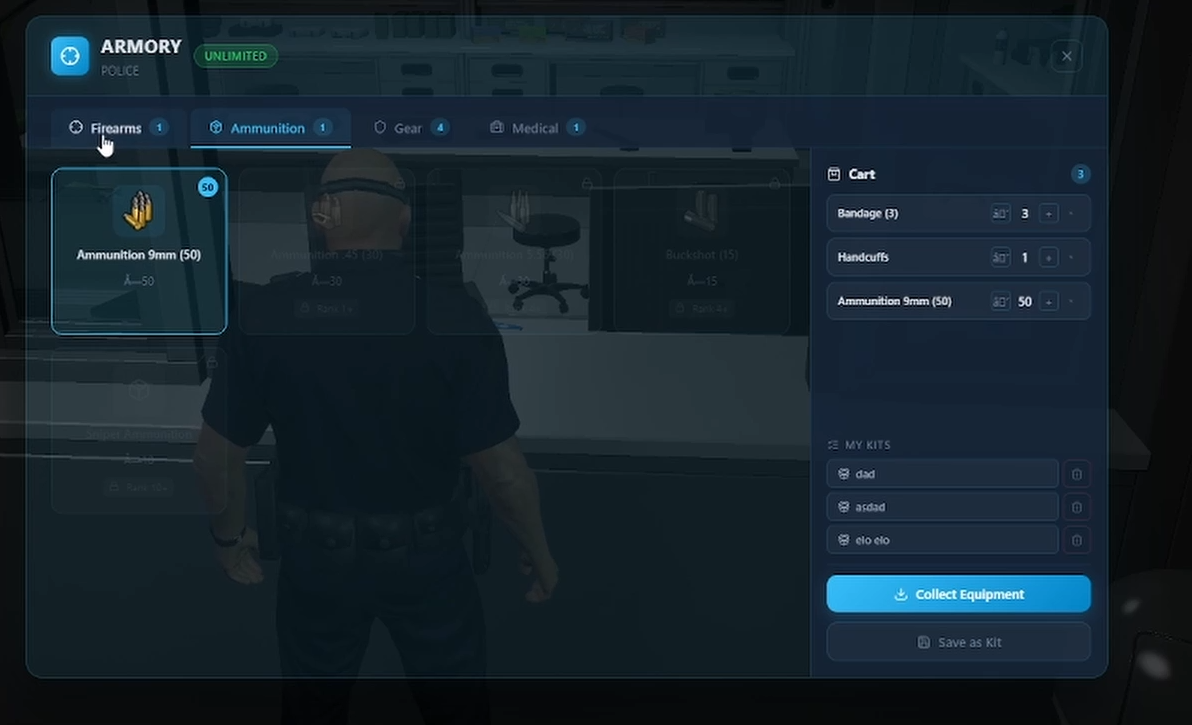Click the Ammunition cube icon
The image size is (1192, 725).
216,127
